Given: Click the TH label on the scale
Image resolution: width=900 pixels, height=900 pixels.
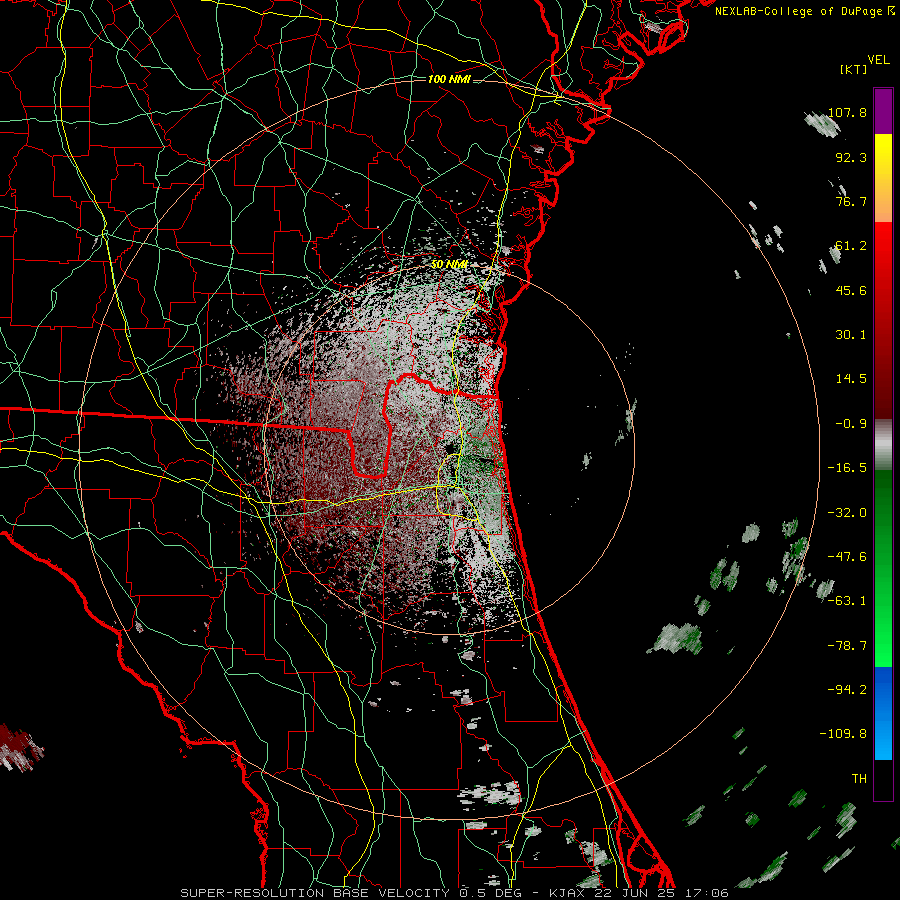Looking at the screenshot, I should (859, 779).
